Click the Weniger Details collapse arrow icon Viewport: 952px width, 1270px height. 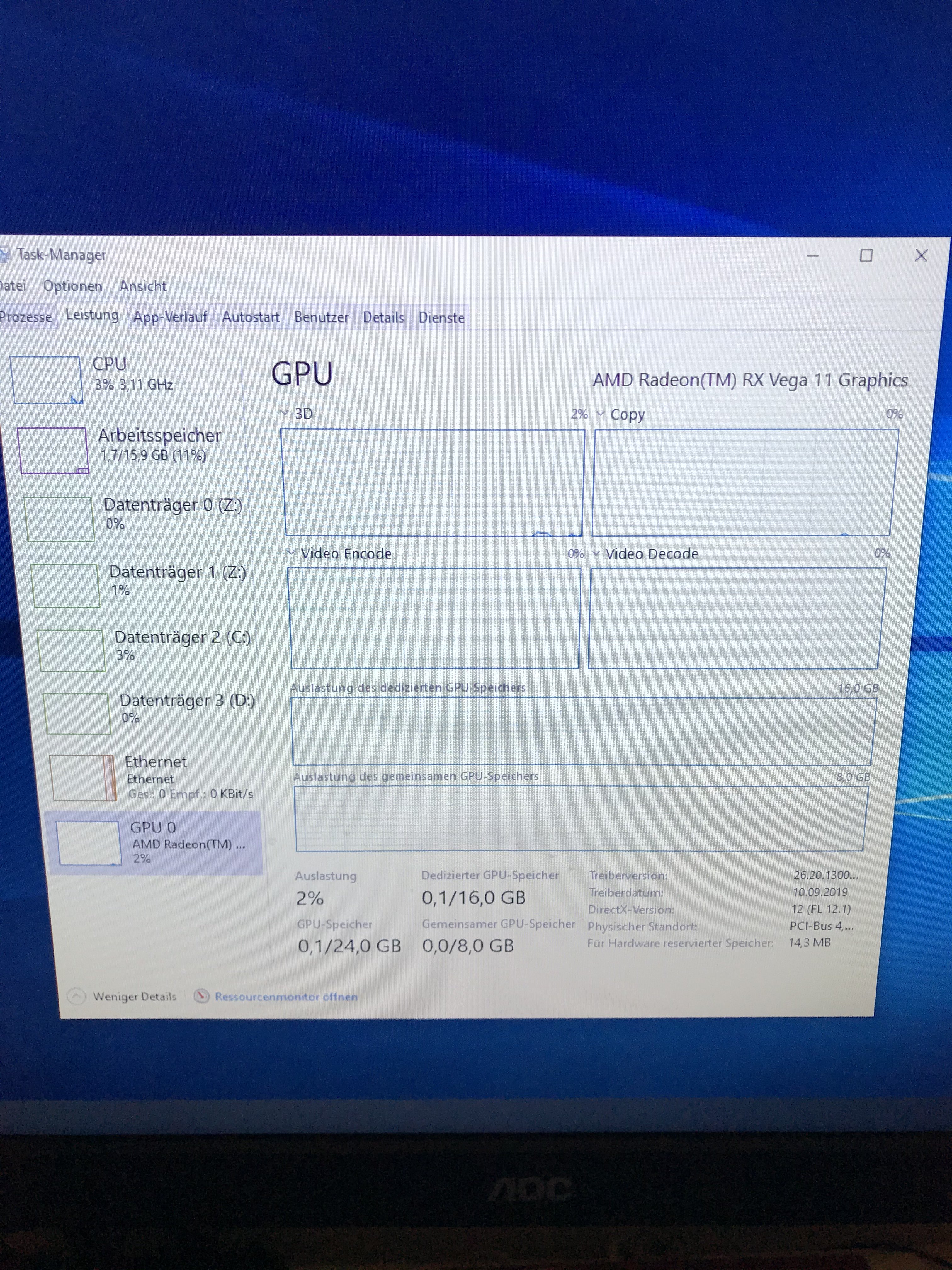pos(76,996)
